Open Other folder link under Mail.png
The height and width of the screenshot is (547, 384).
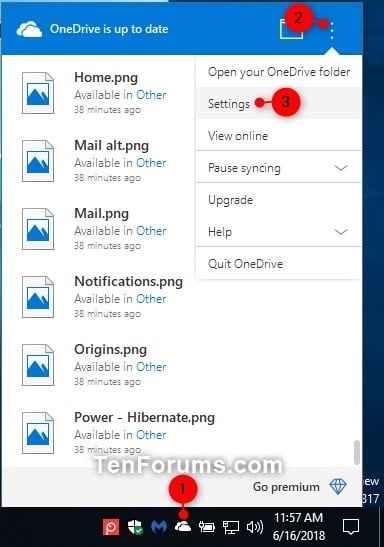[151, 231]
